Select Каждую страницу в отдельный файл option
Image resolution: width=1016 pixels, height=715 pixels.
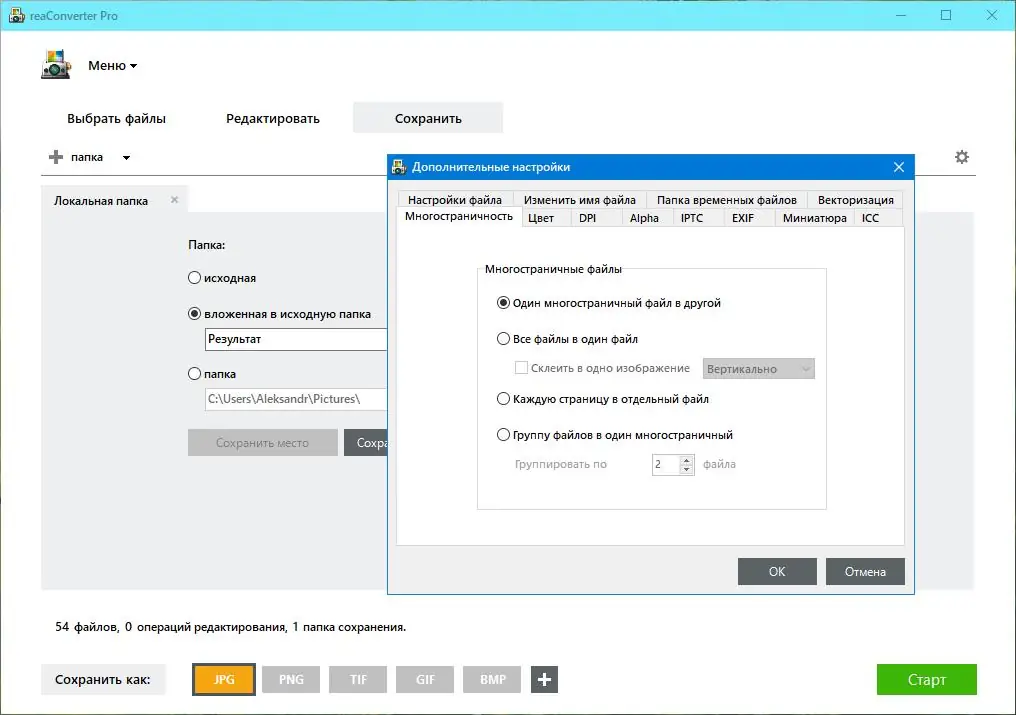[x=504, y=398]
